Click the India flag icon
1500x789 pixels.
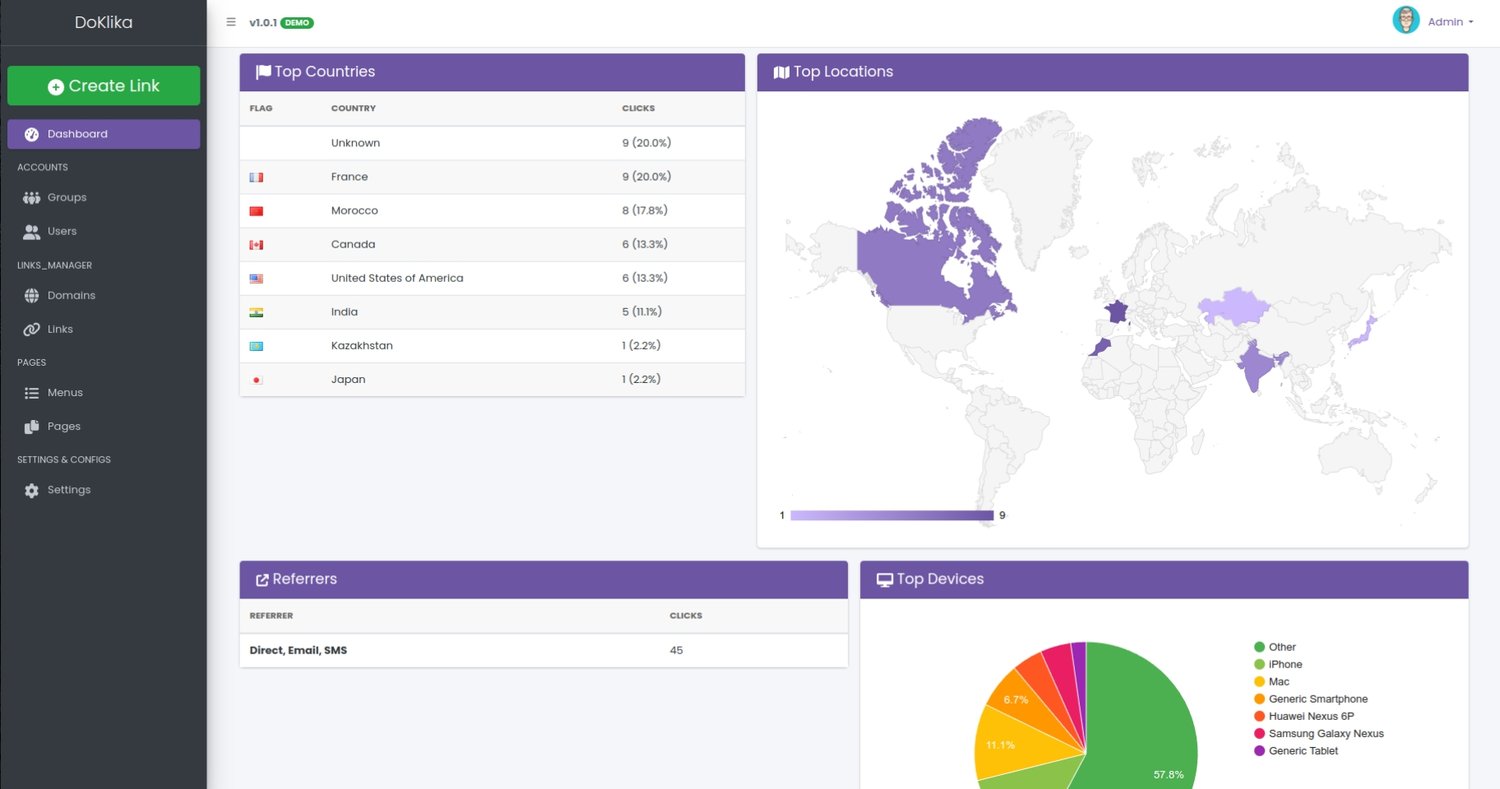click(256, 313)
